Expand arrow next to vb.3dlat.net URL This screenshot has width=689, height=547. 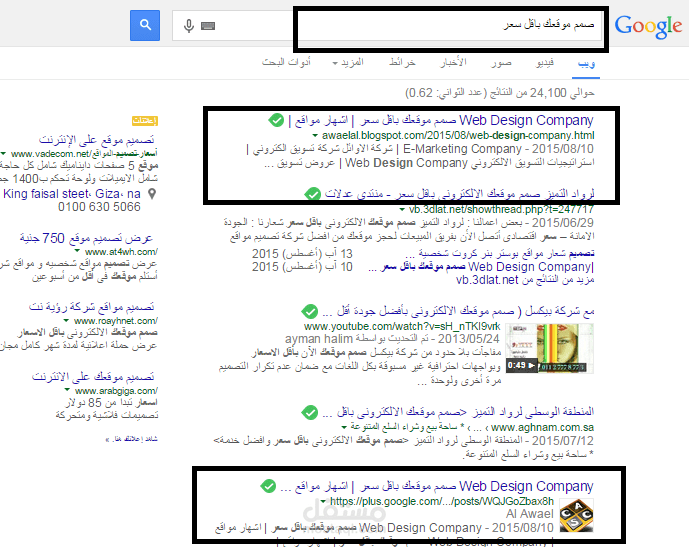pos(402,210)
